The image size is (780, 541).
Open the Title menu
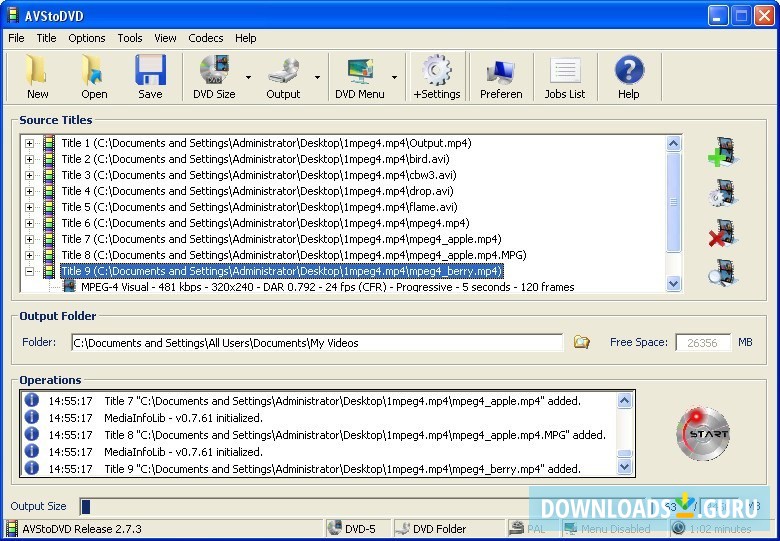46,38
